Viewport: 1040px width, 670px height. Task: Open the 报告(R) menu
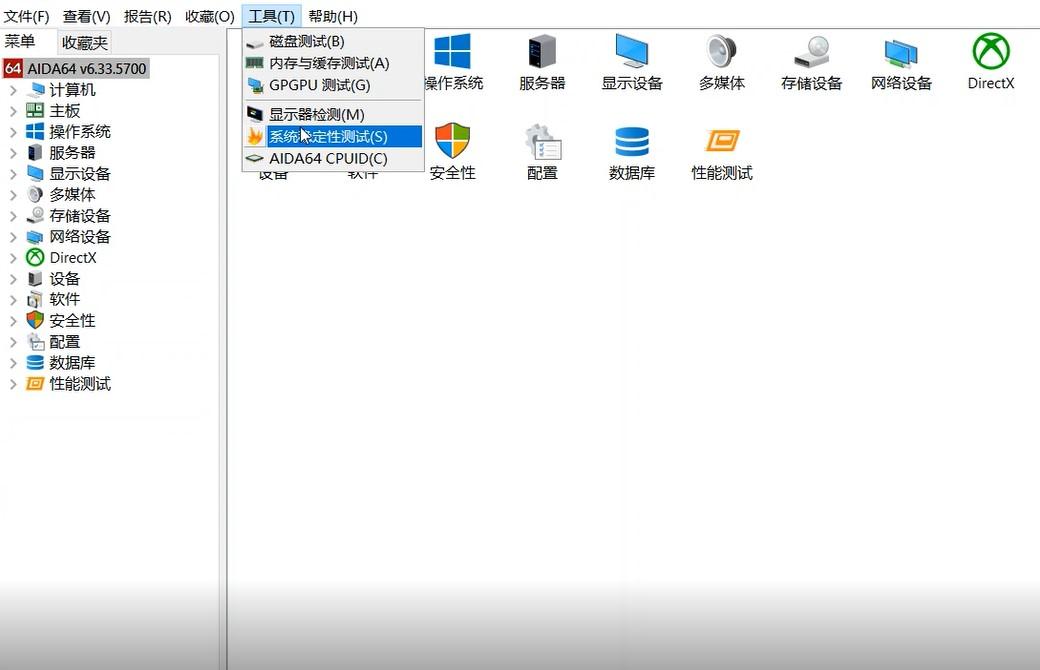148,16
